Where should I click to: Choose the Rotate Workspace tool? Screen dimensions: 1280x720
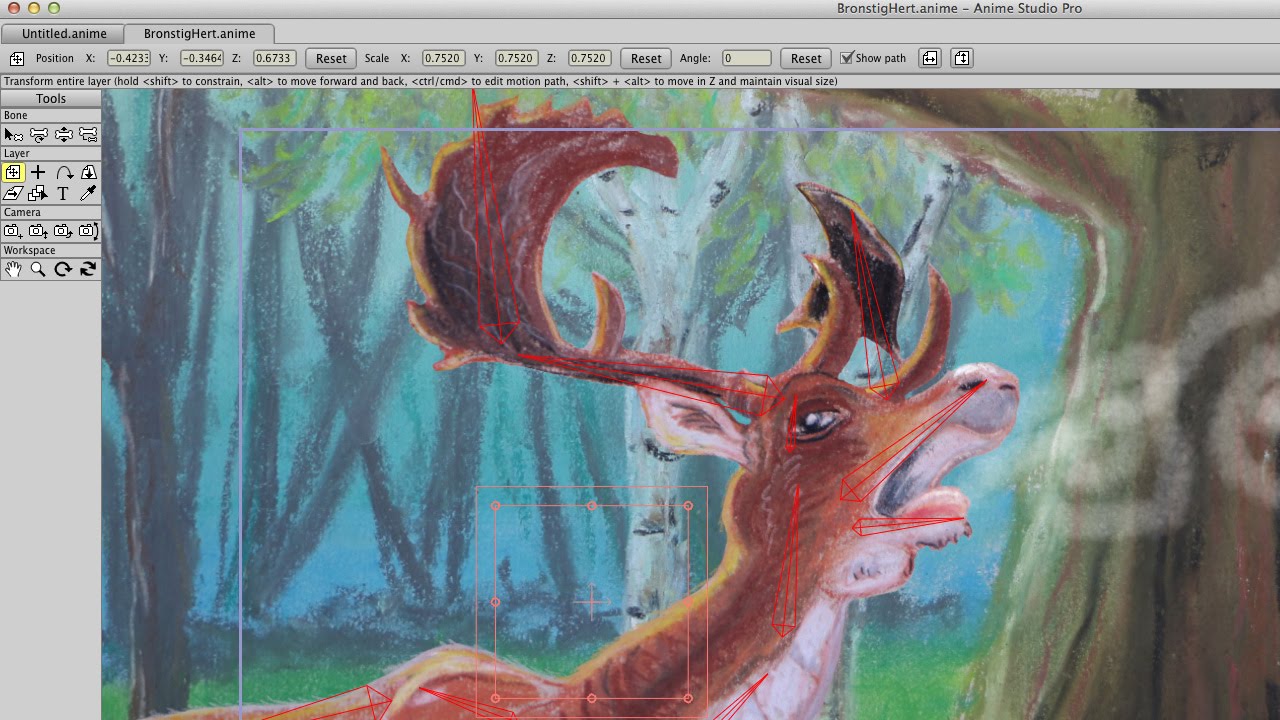coord(63,269)
